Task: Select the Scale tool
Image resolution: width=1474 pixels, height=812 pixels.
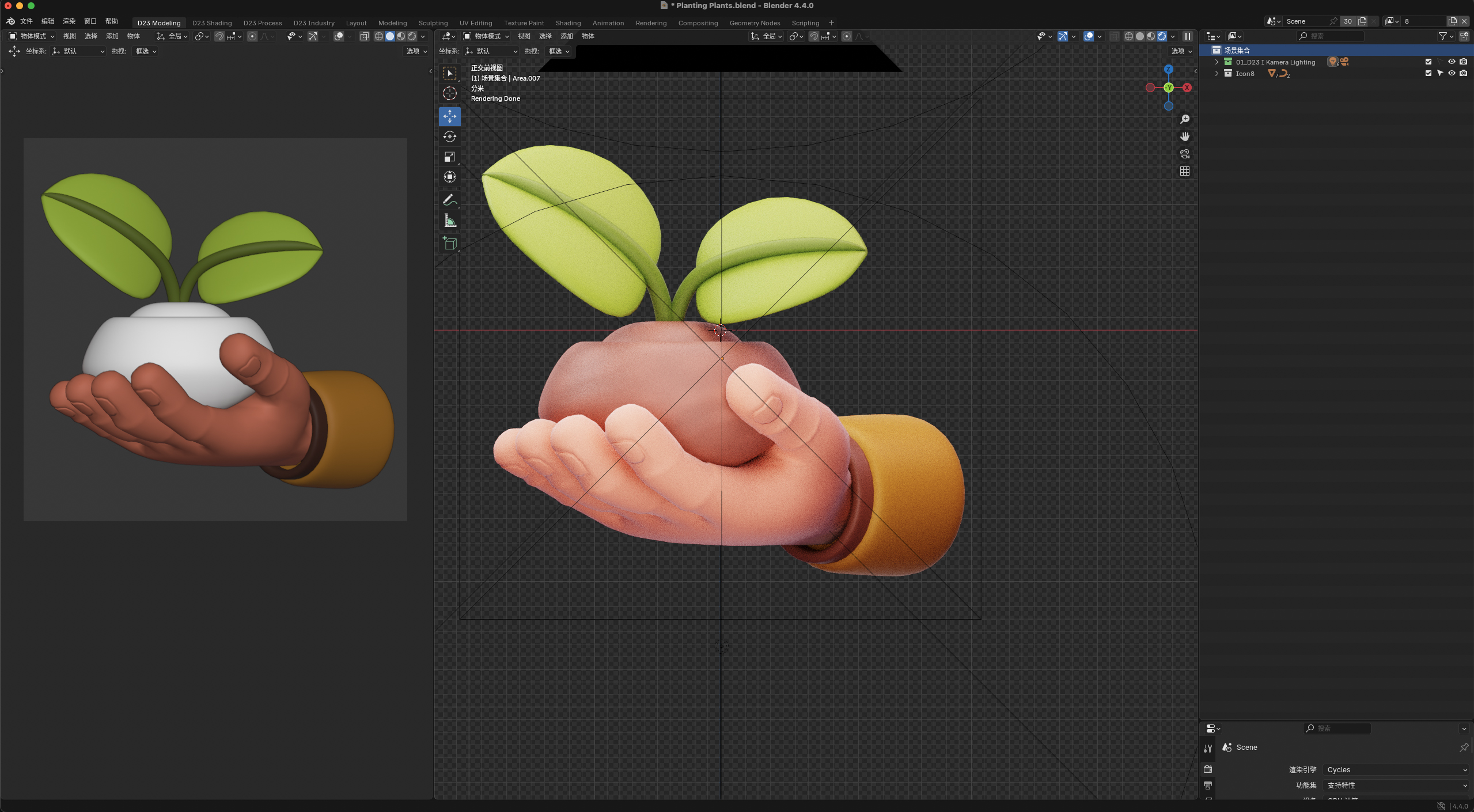Action: tap(449, 157)
